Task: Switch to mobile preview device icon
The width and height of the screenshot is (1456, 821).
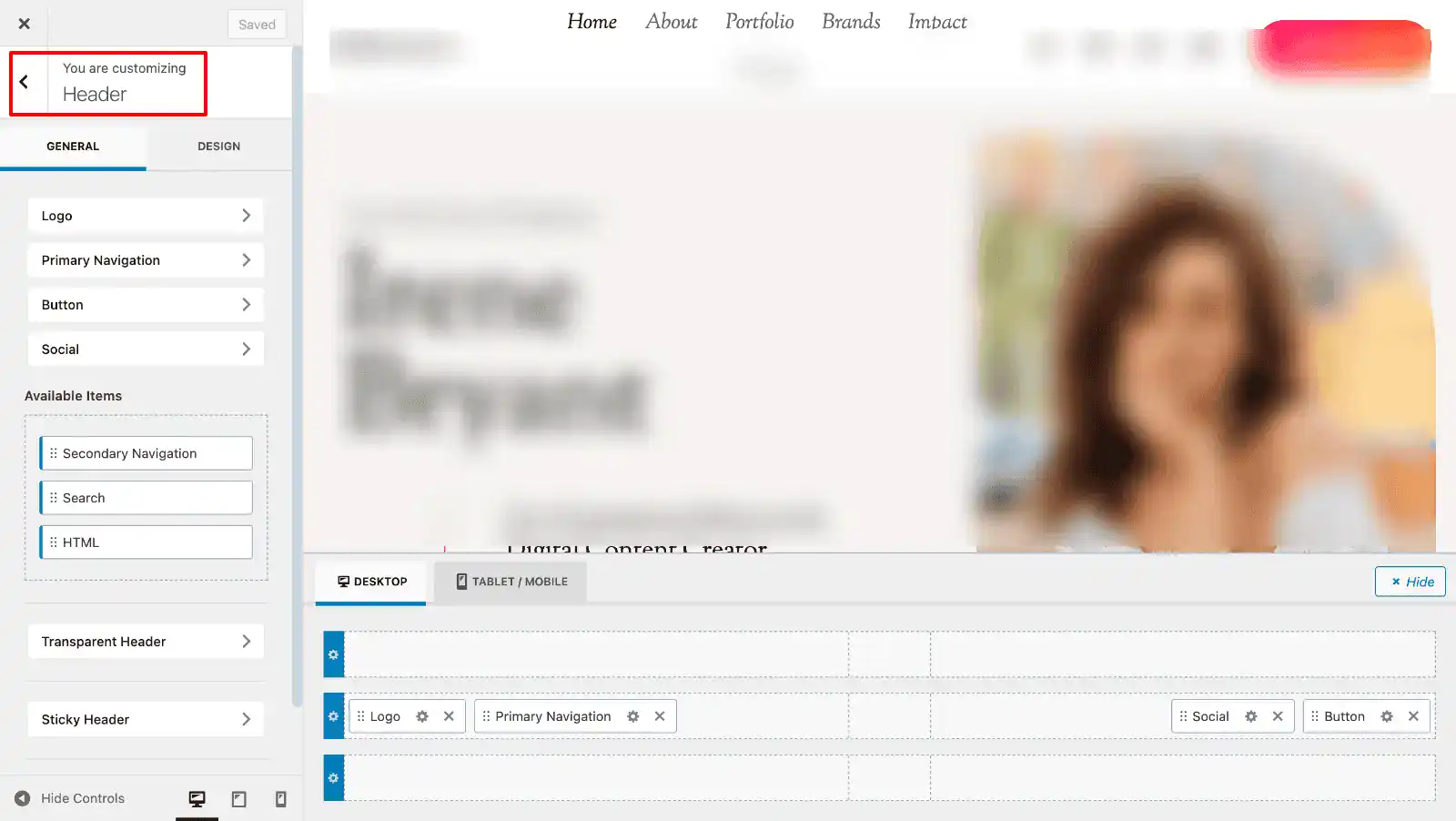Action: (x=280, y=799)
